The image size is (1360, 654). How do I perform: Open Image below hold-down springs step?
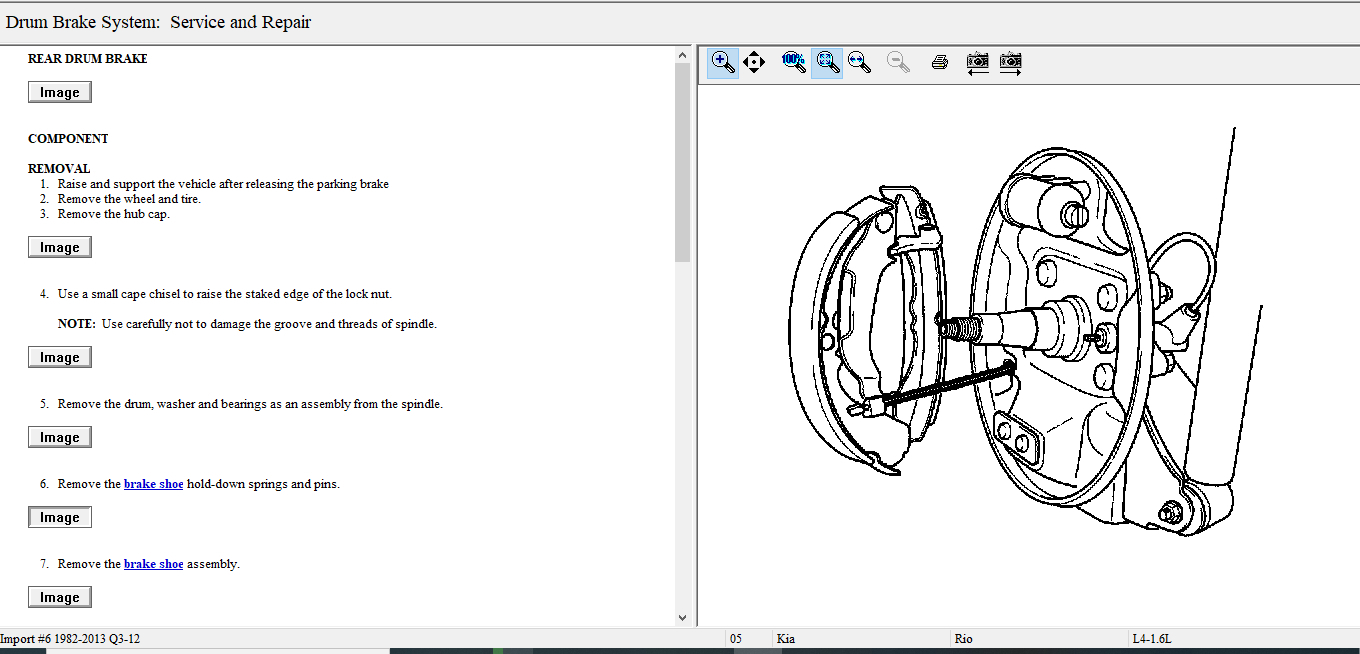tap(60, 517)
